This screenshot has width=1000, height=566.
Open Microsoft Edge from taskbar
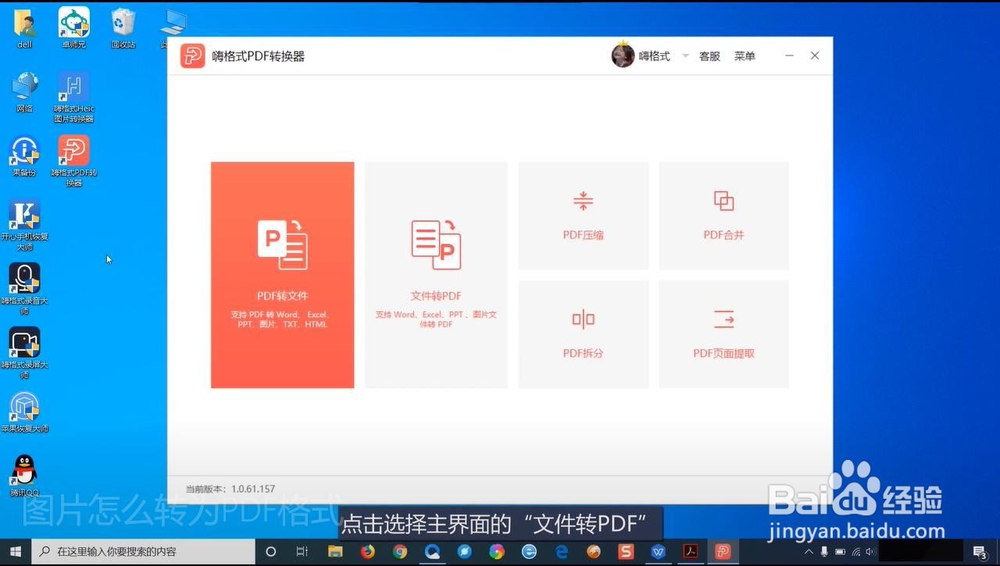pyautogui.click(x=561, y=551)
